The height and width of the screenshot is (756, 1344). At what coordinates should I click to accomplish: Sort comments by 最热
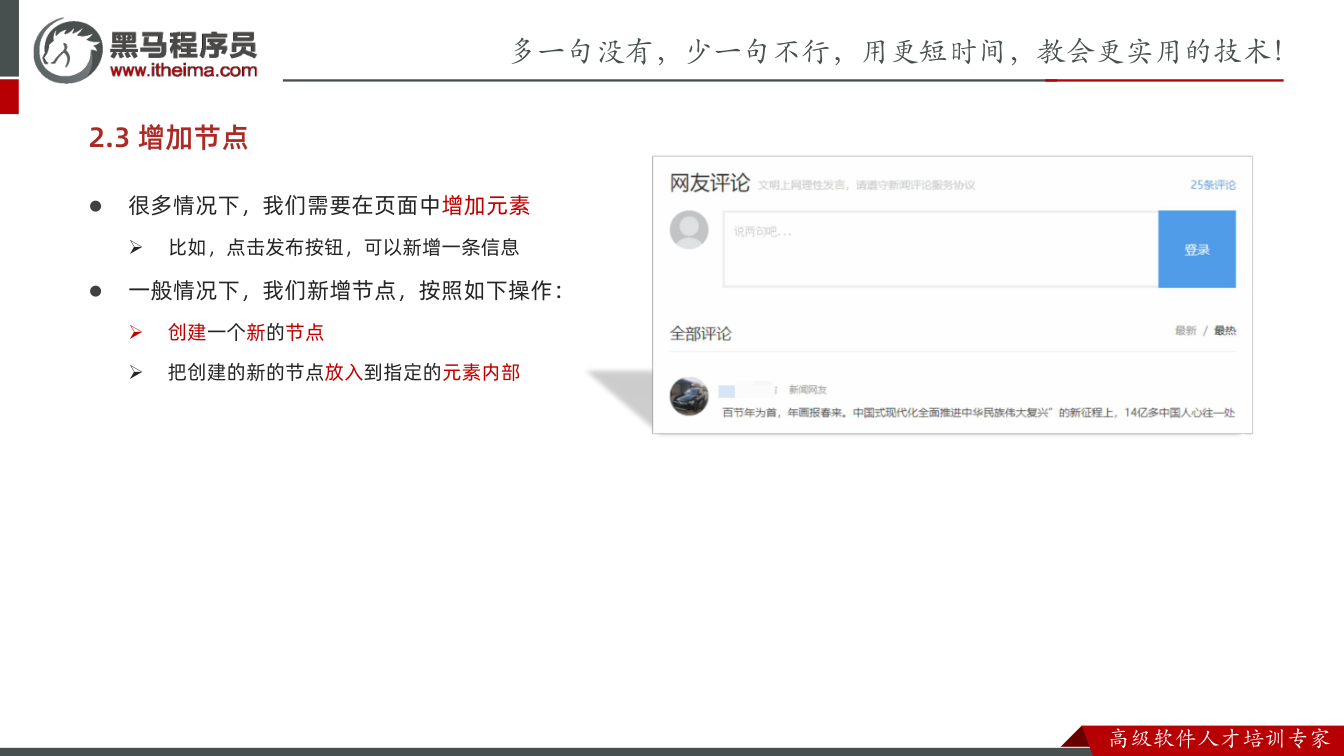(1225, 331)
